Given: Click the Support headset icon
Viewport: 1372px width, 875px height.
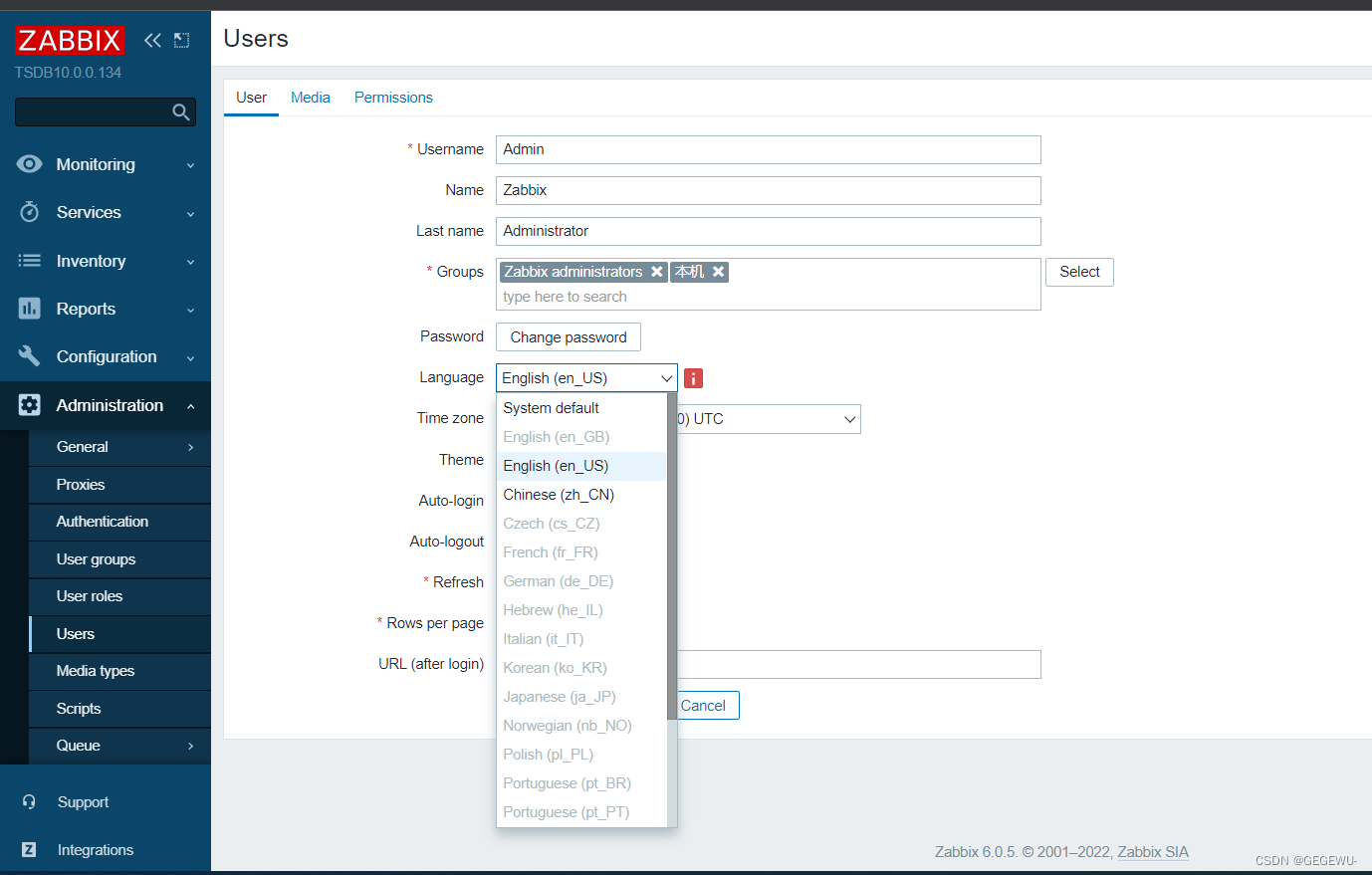Looking at the screenshot, I should 29,802.
